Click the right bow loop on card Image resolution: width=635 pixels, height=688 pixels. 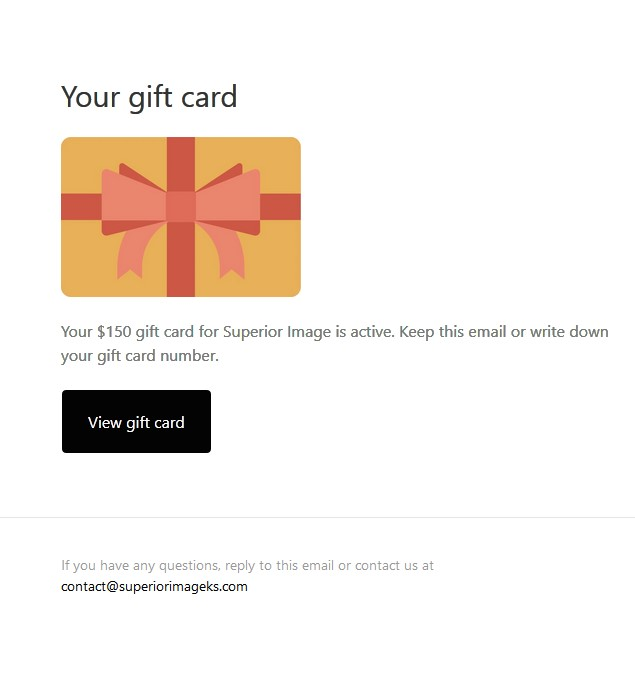tap(228, 200)
